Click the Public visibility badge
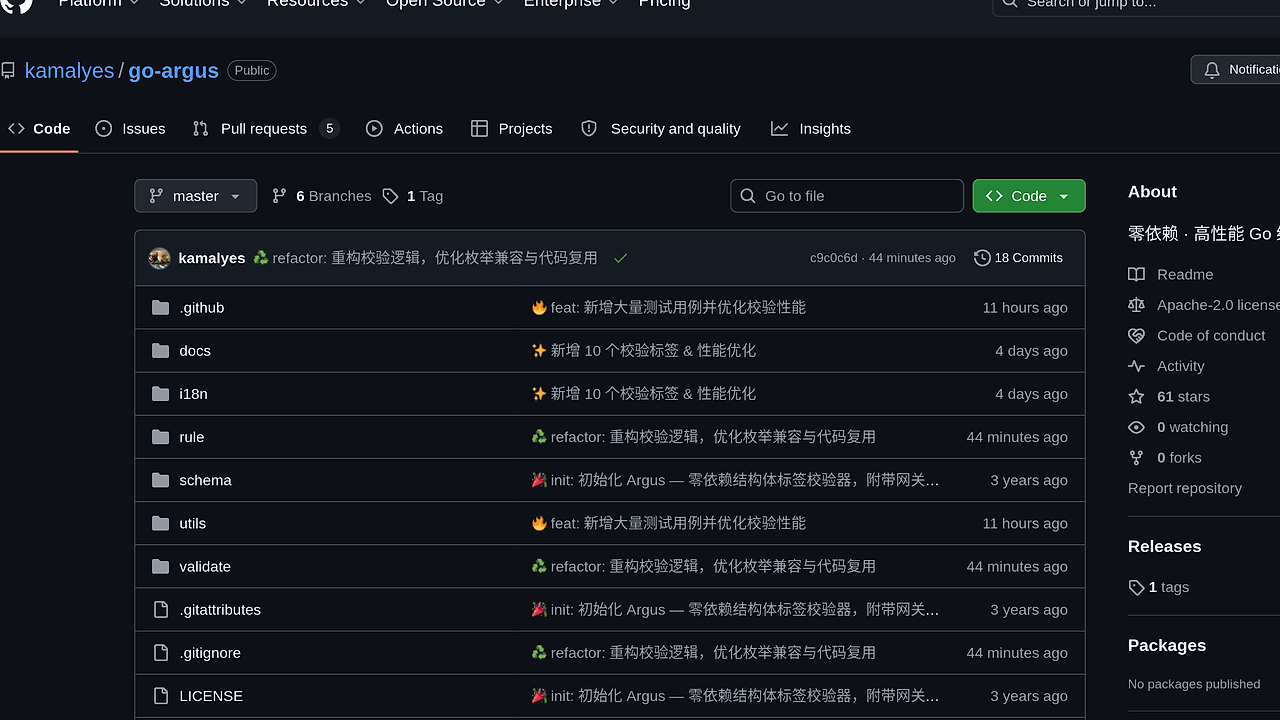Screen dimensions: 1280x720 252,71
